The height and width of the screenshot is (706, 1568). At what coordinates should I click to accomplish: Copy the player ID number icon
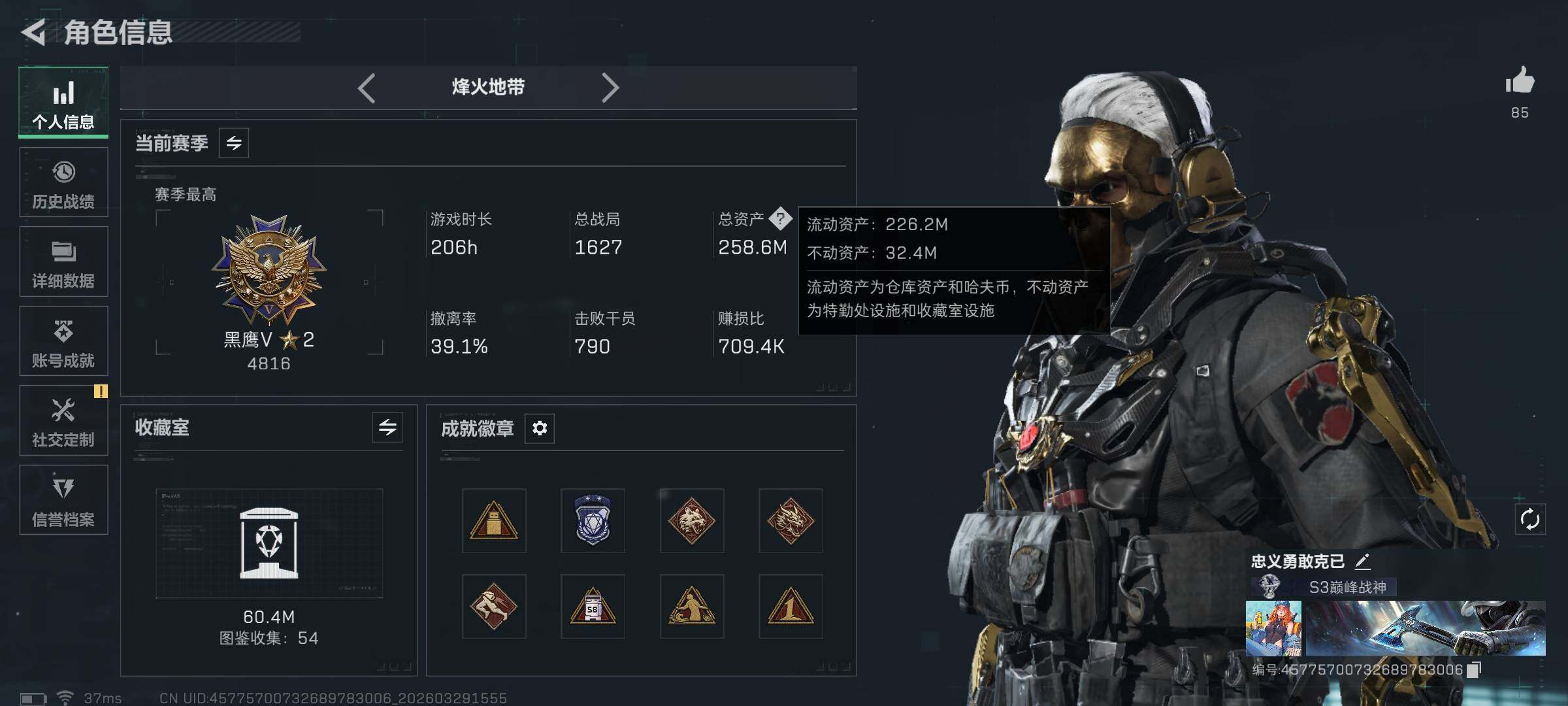tap(1474, 669)
